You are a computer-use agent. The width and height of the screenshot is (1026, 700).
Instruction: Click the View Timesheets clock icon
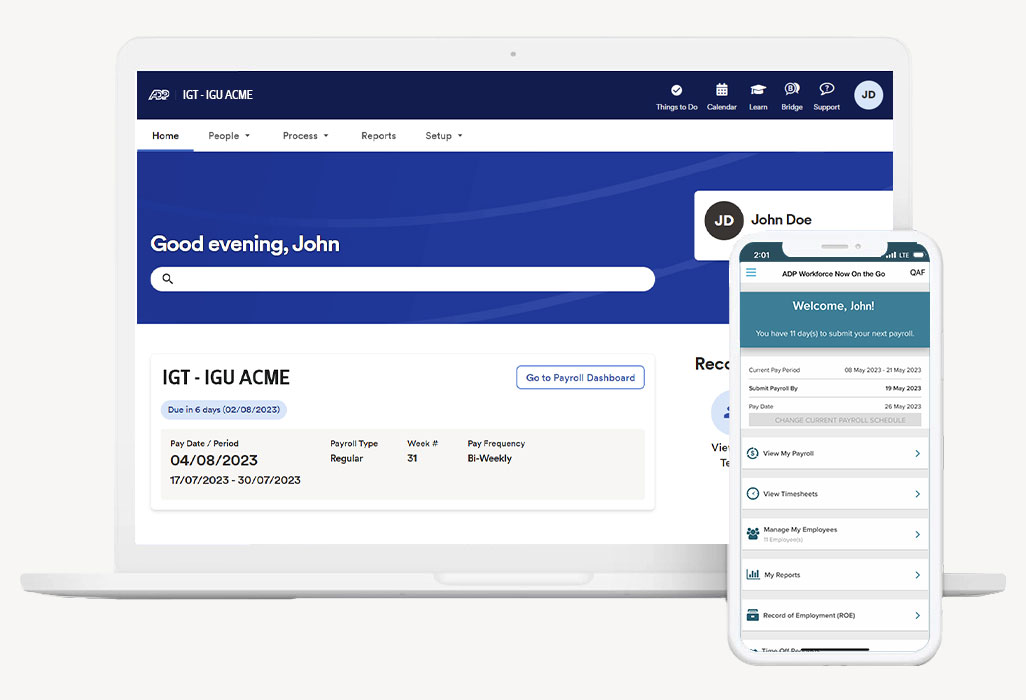click(752, 494)
